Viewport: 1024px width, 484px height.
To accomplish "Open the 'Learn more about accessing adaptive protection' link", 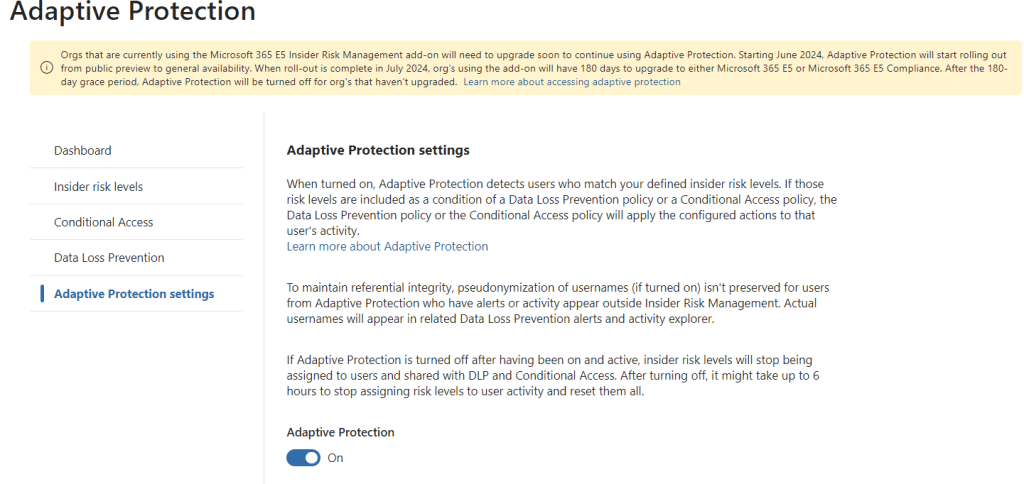I will point(571,82).
